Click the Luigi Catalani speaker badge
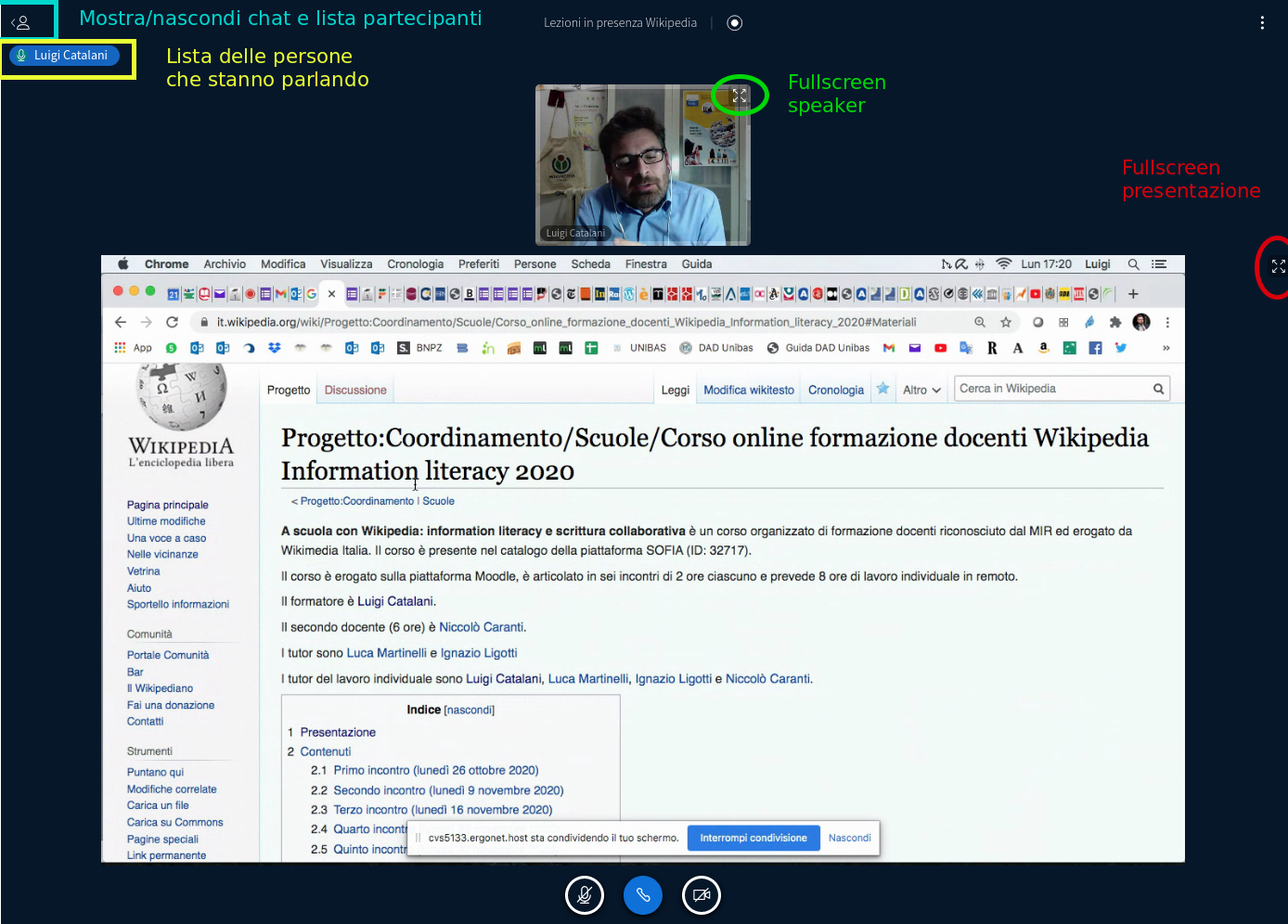The width and height of the screenshot is (1288, 924). (x=64, y=56)
